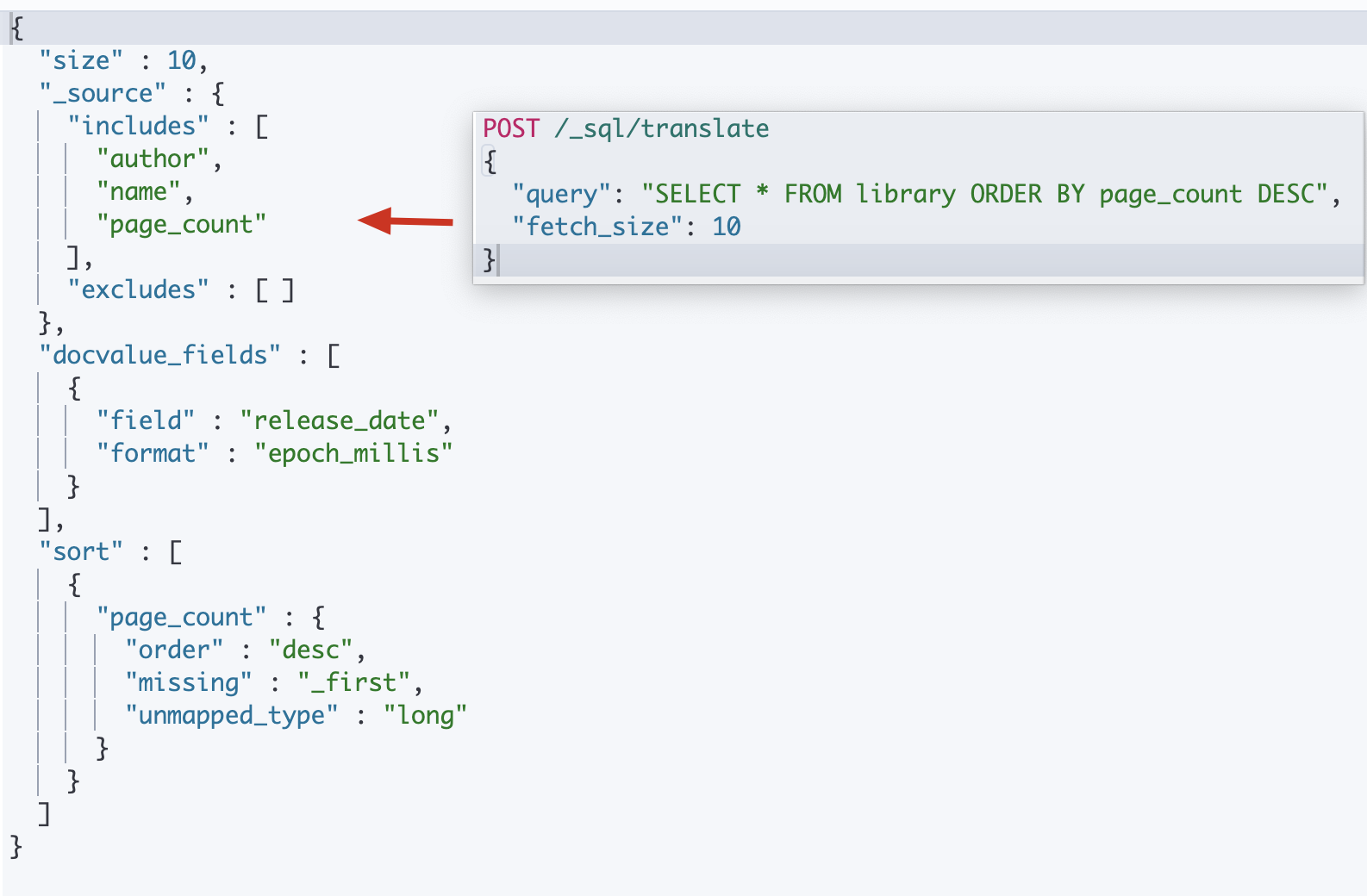Select fetch_size value 10 in request
1367x896 pixels.
[727, 227]
